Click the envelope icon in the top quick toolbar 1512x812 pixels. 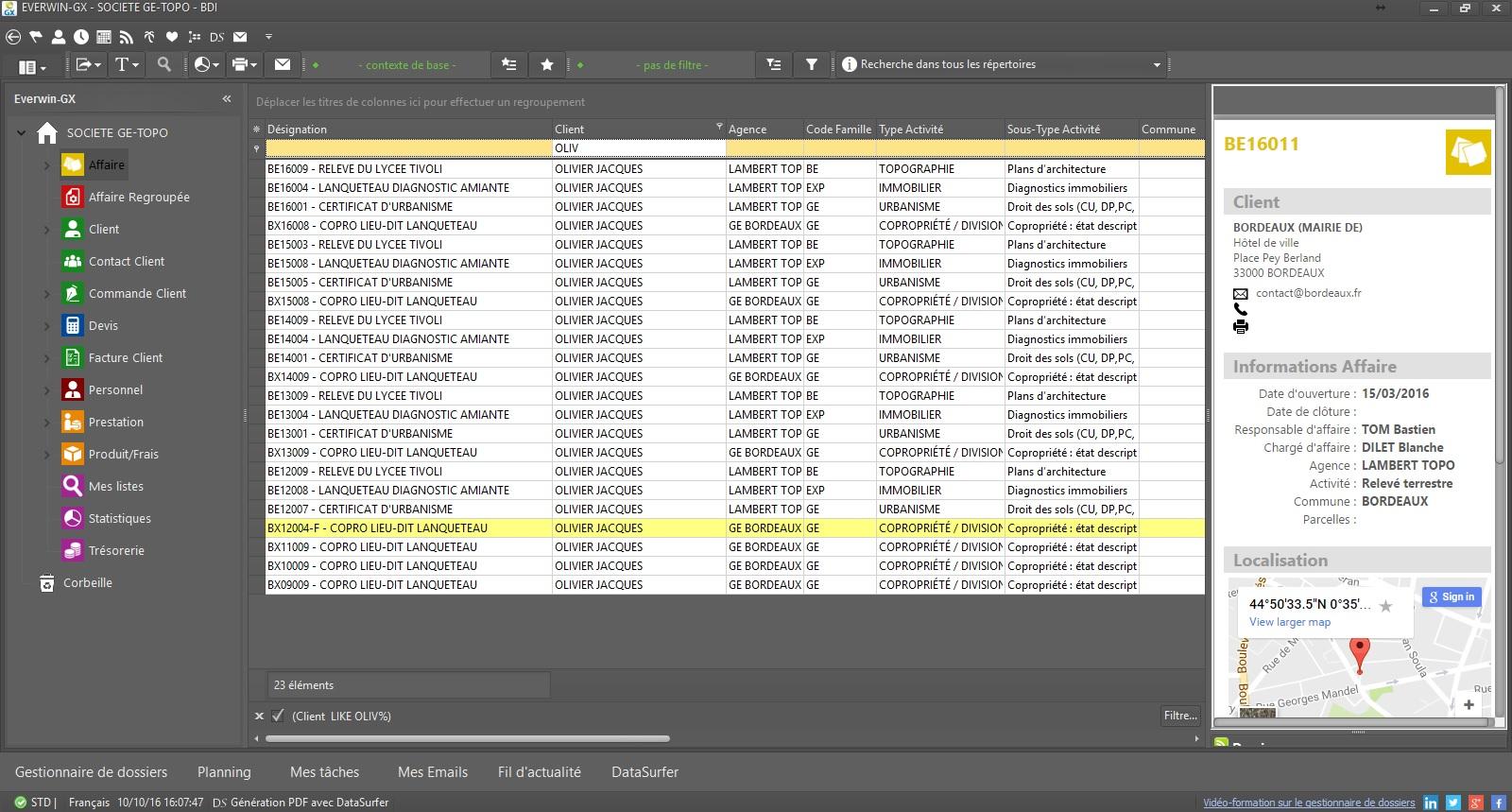point(240,37)
